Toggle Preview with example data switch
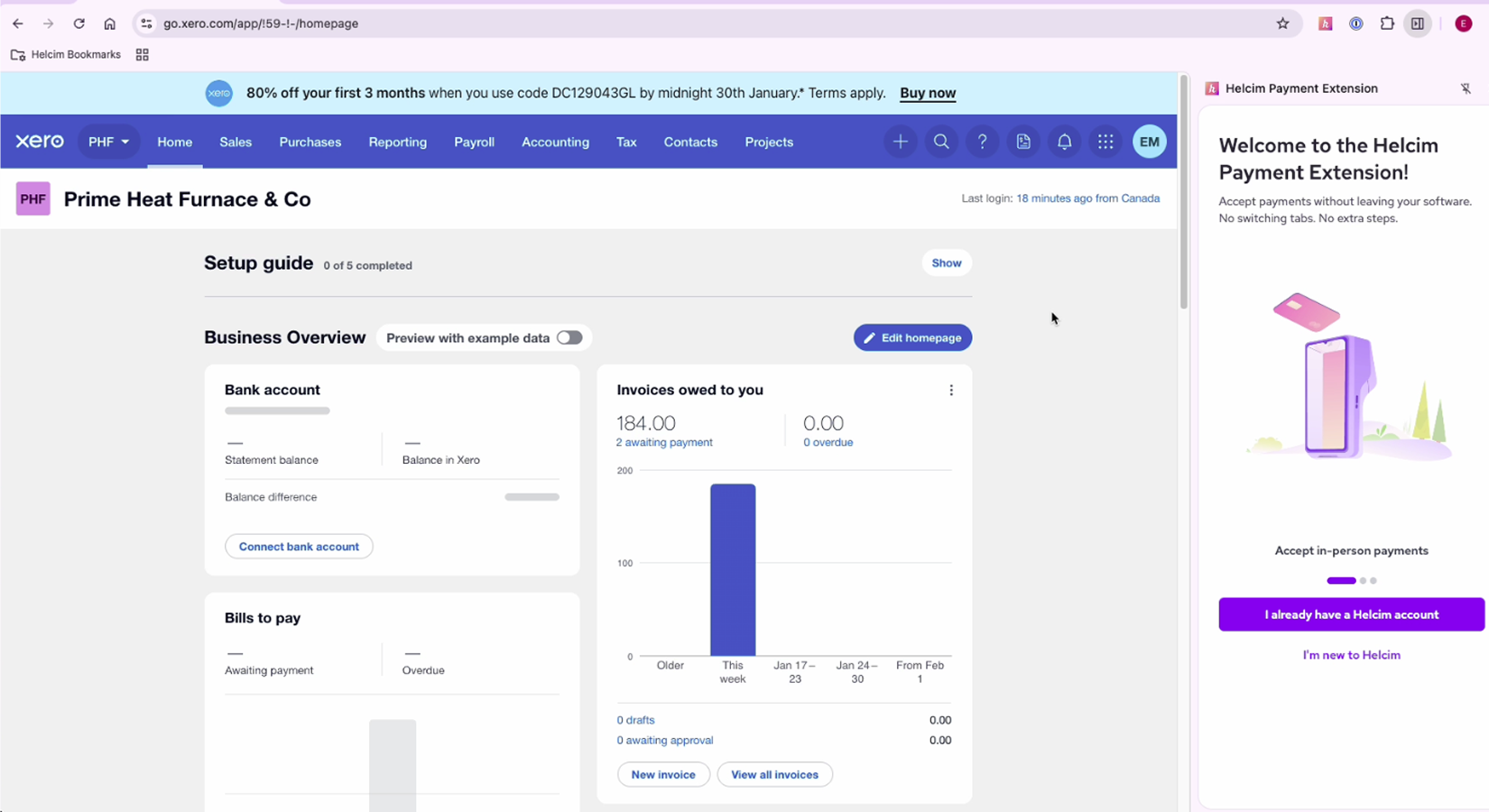This screenshot has height=812, width=1489. (569, 337)
